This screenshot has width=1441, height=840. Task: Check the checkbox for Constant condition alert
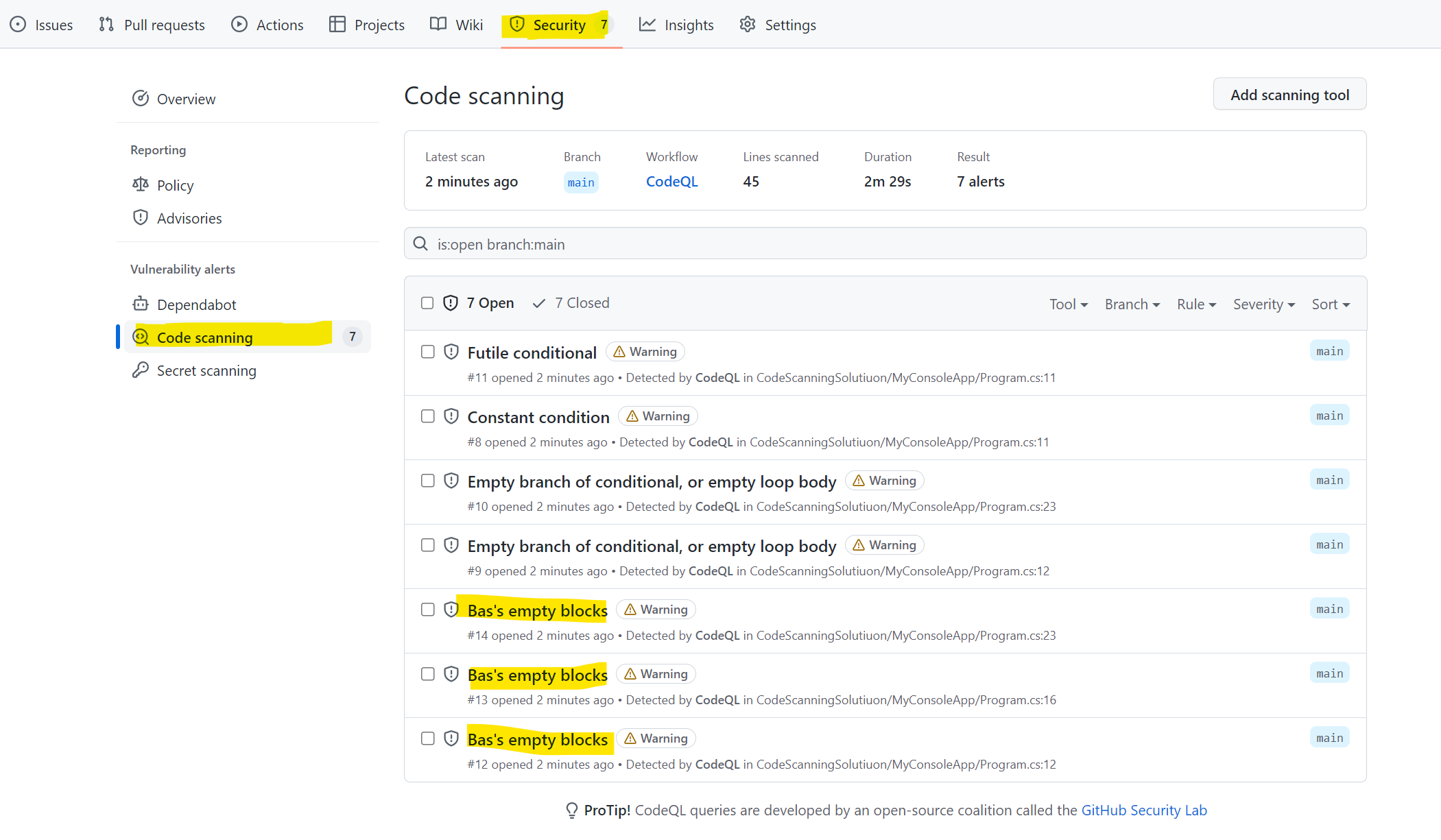(427, 416)
